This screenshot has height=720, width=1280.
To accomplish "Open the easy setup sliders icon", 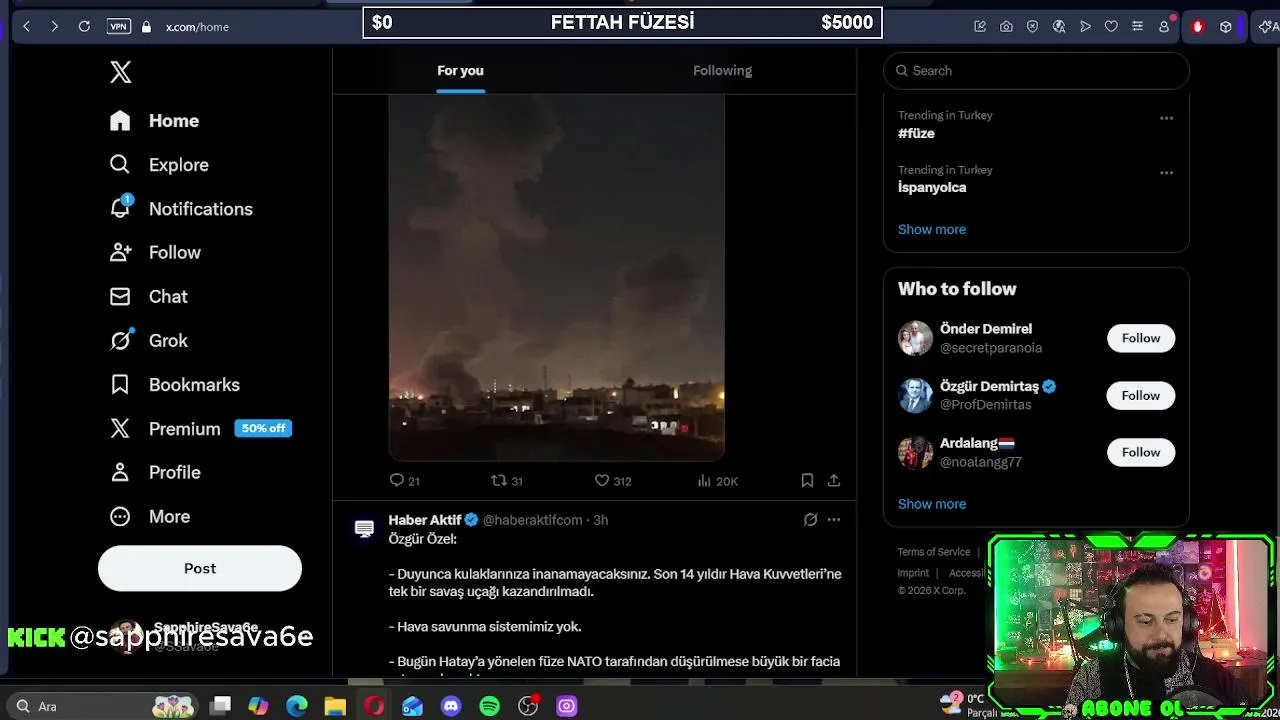I will (x=1137, y=27).
